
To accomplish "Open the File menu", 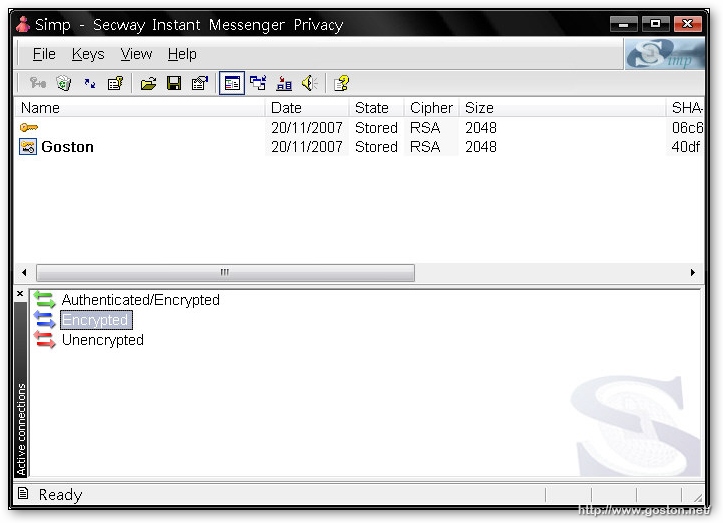I will pos(44,54).
